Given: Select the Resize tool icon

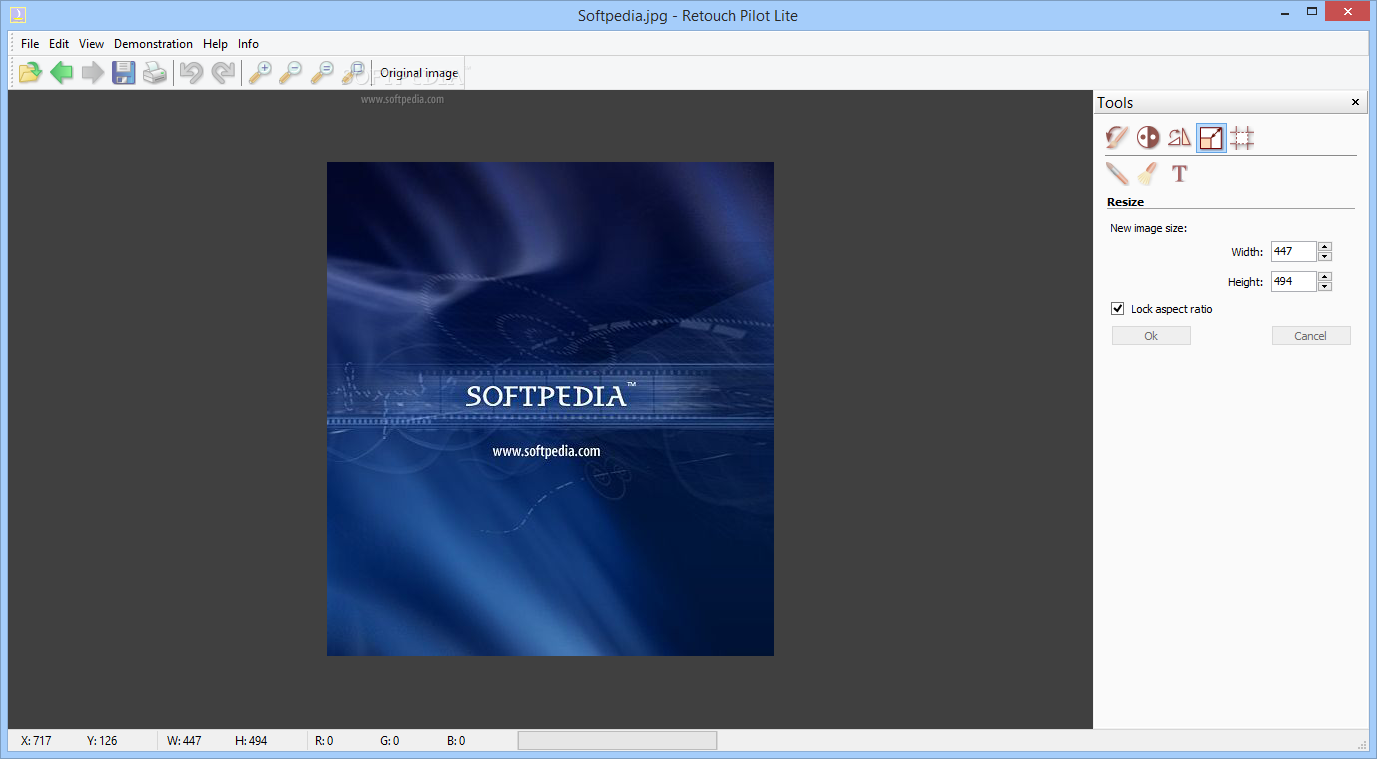Looking at the screenshot, I should point(1211,137).
